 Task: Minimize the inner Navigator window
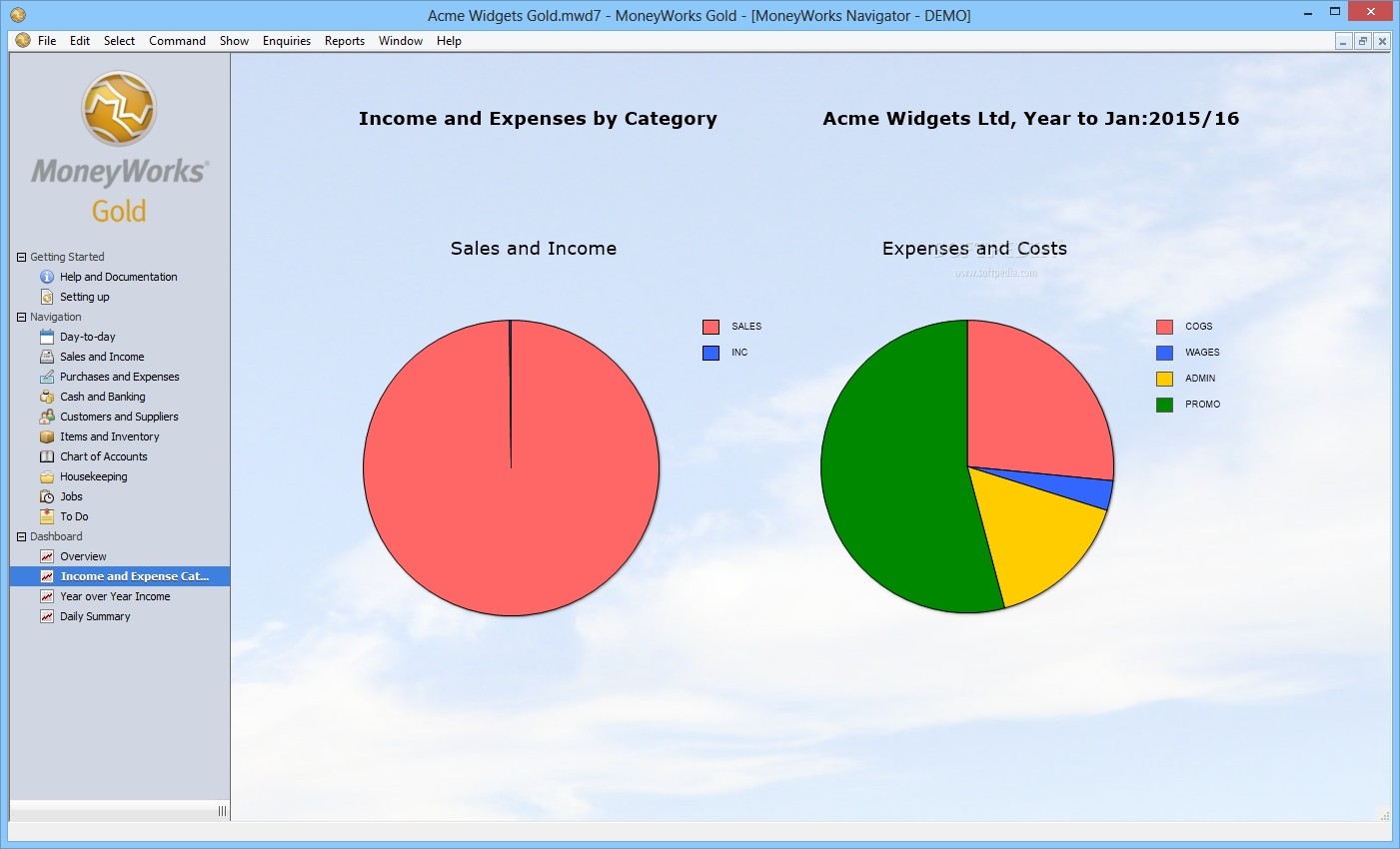pyautogui.click(x=1344, y=41)
